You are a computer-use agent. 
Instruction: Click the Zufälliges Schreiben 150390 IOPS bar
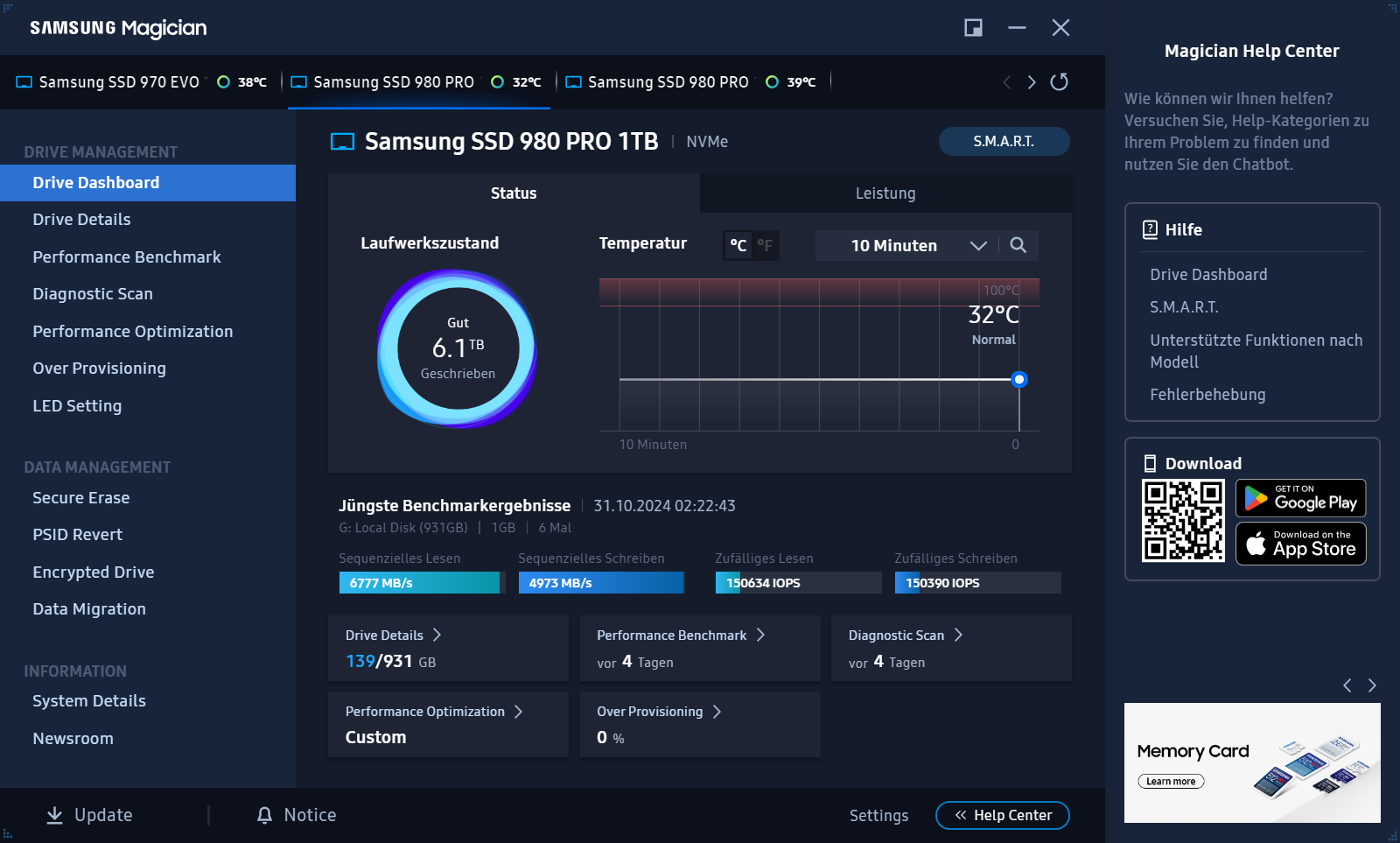[x=977, y=583]
